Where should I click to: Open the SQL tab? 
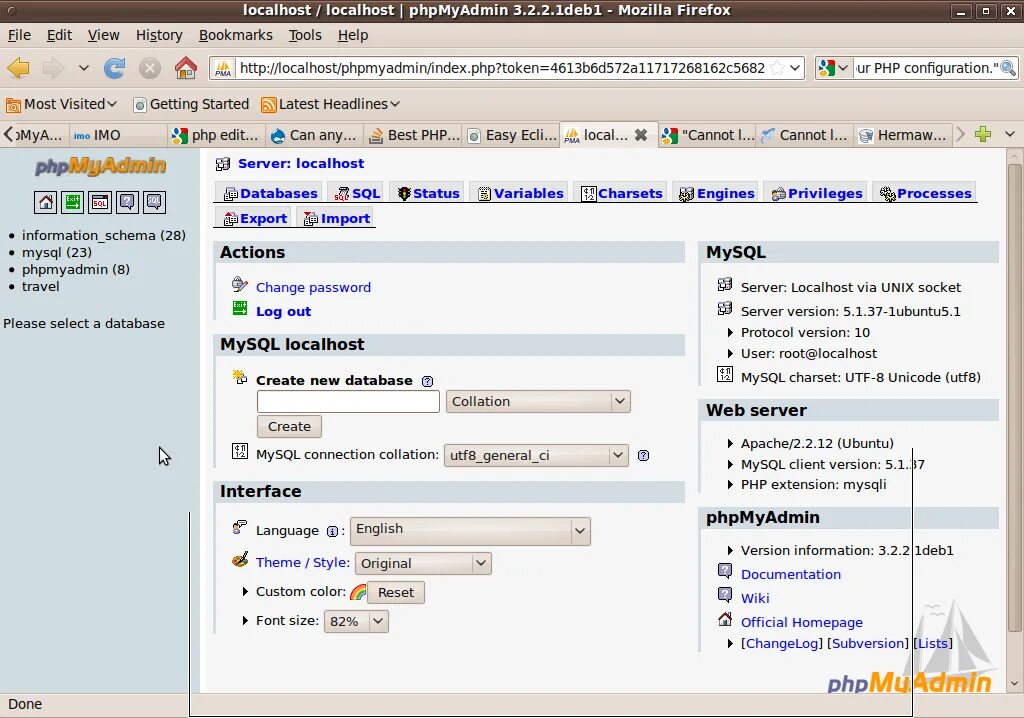click(357, 193)
